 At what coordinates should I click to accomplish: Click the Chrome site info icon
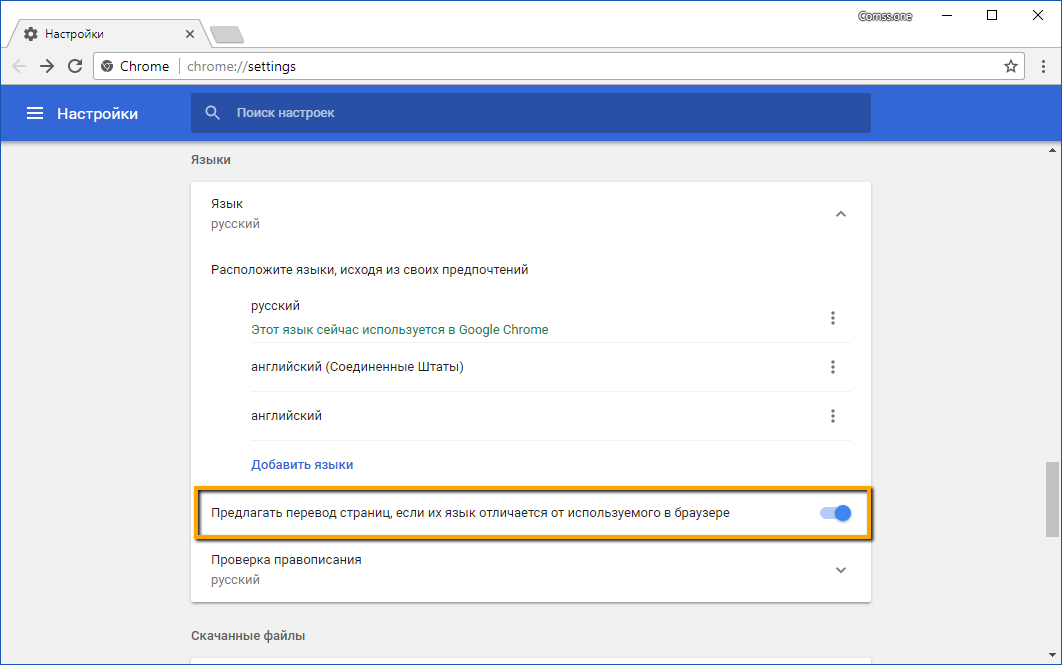click(x=108, y=66)
